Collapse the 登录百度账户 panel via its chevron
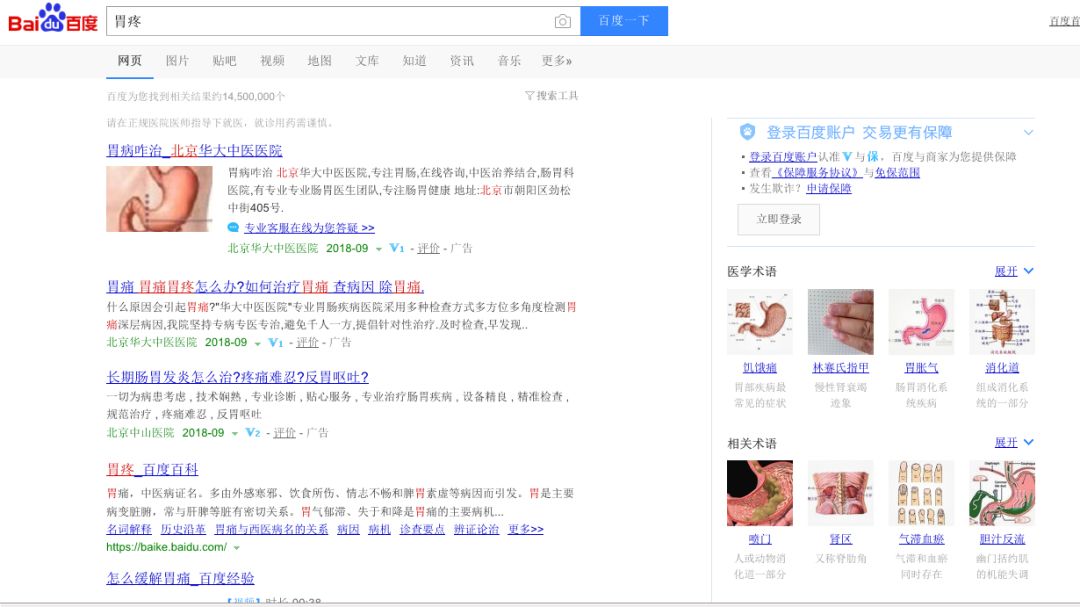The height and width of the screenshot is (607, 1080). coord(1029,132)
